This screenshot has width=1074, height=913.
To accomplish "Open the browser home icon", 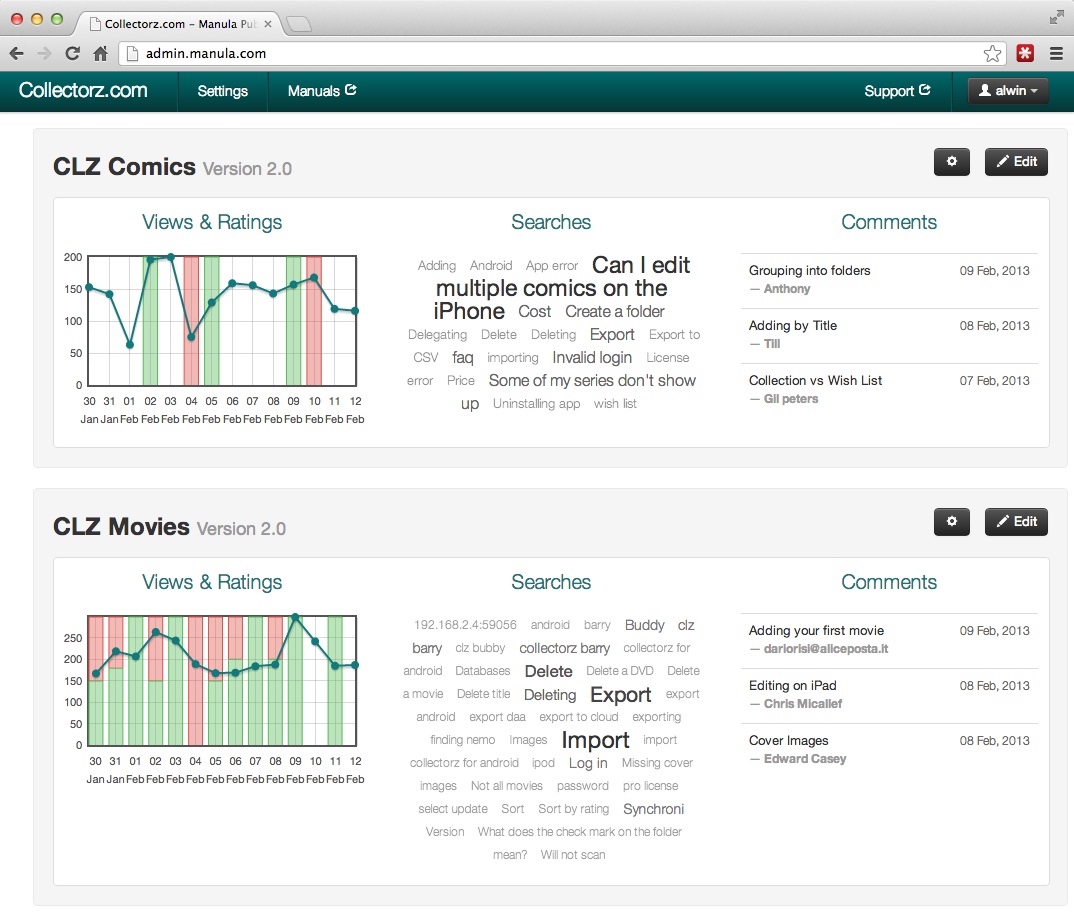I will click(100, 53).
